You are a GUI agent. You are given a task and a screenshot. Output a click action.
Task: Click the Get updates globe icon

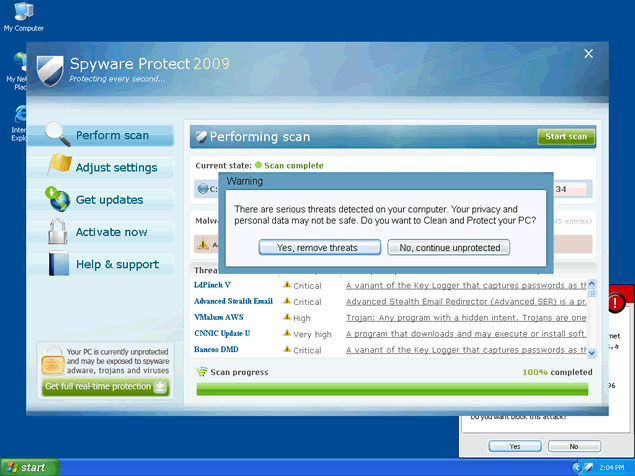[58, 199]
